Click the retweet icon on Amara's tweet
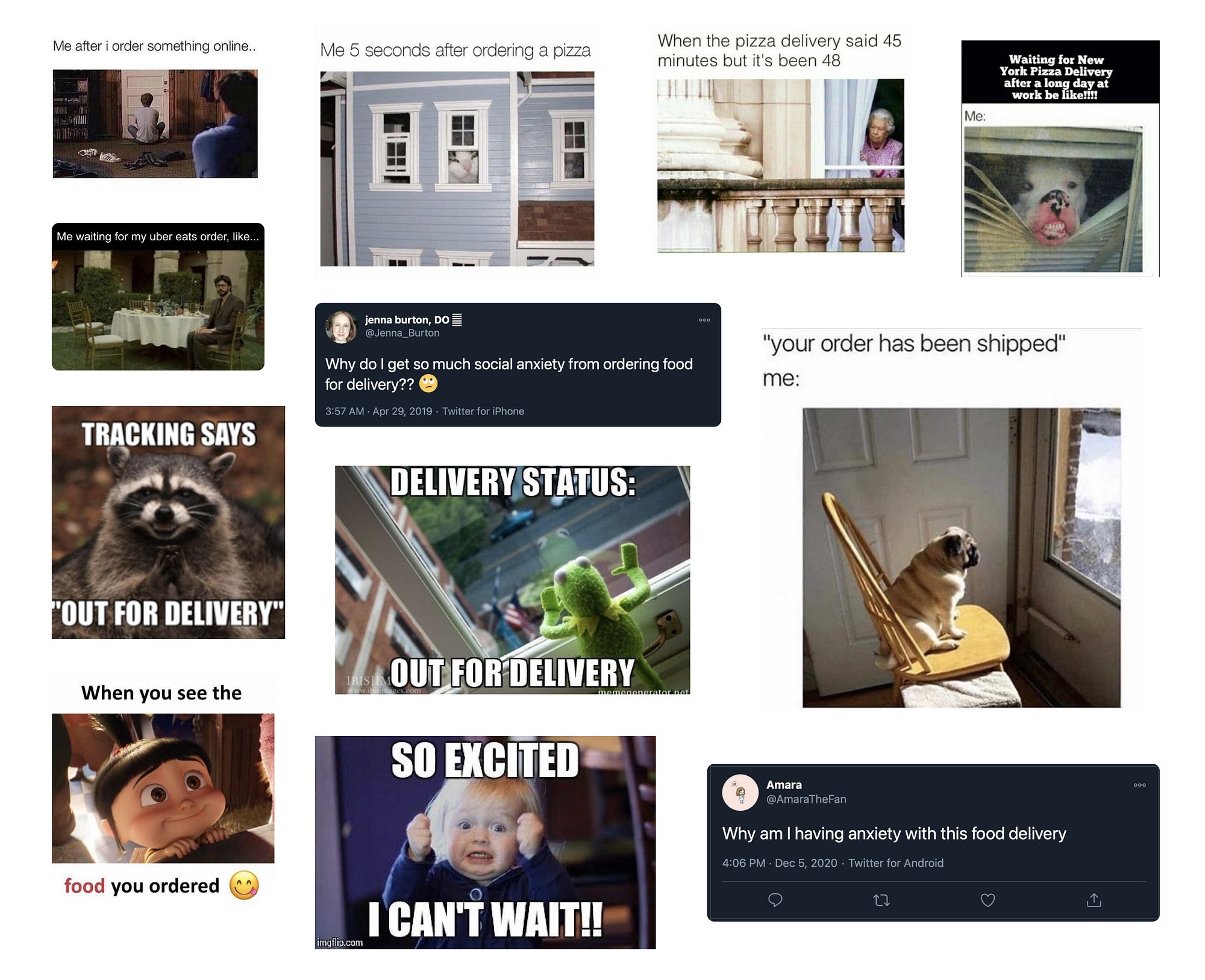This screenshot has width=1205, height=980. (881, 900)
